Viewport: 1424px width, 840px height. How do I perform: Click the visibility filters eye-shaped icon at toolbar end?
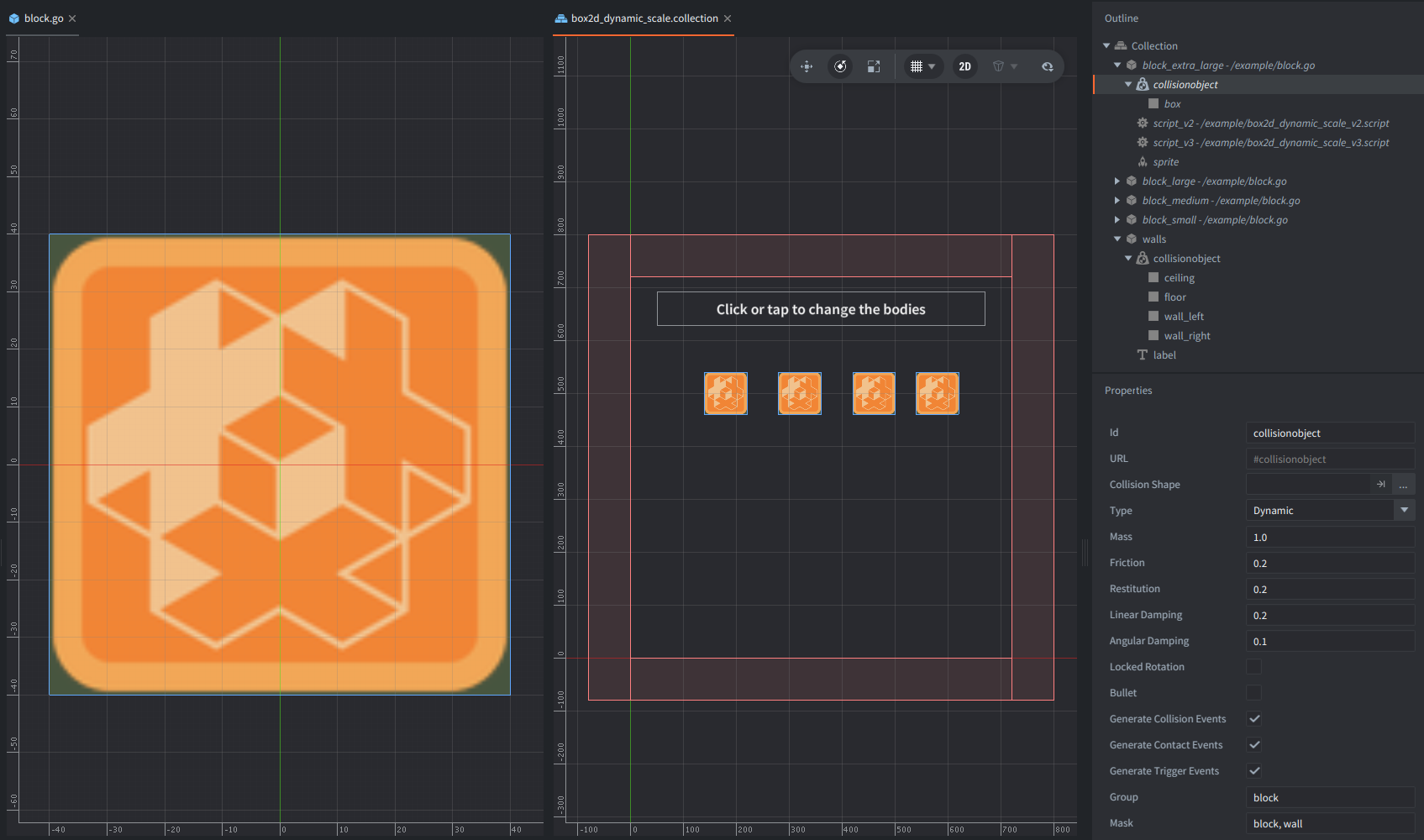point(1047,66)
